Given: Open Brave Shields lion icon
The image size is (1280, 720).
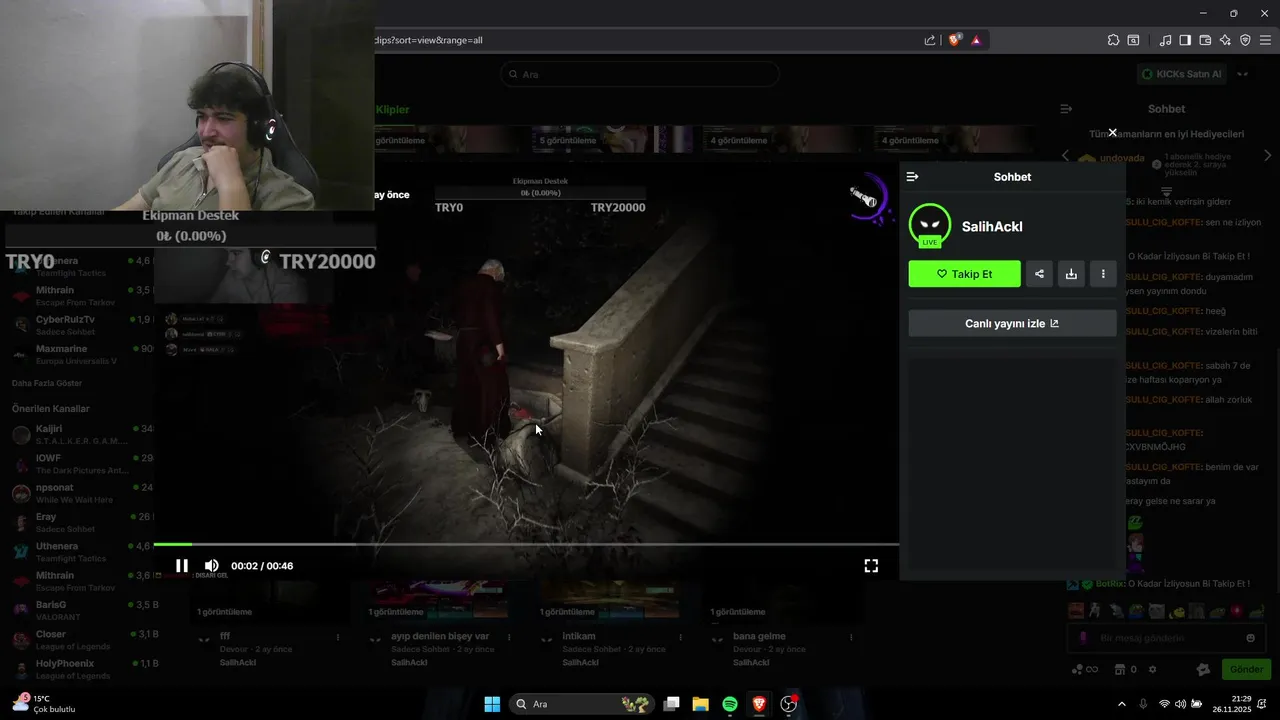Looking at the screenshot, I should pos(954,40).
